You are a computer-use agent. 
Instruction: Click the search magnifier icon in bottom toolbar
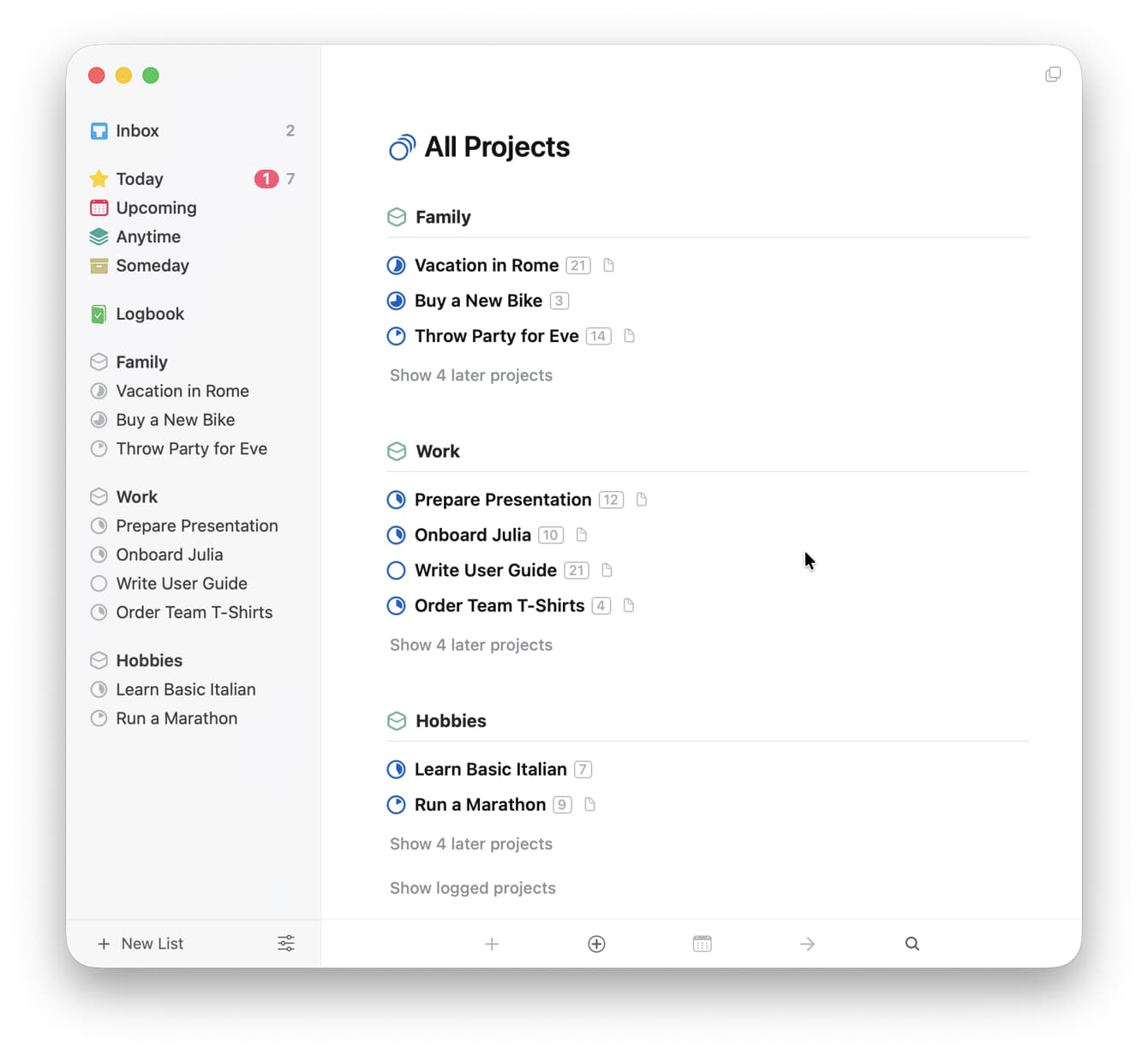click(x=912, y=944)
